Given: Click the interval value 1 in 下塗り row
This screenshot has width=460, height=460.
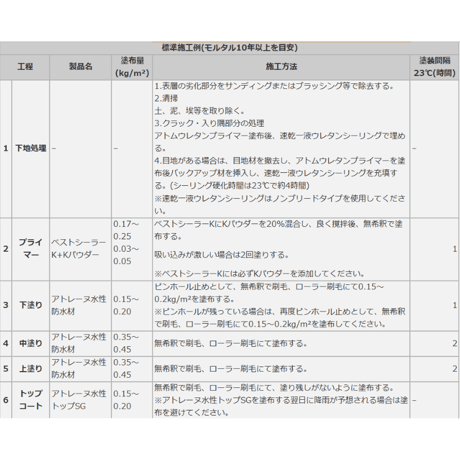Looking at the screenshot, I should [x=455, y=305].
